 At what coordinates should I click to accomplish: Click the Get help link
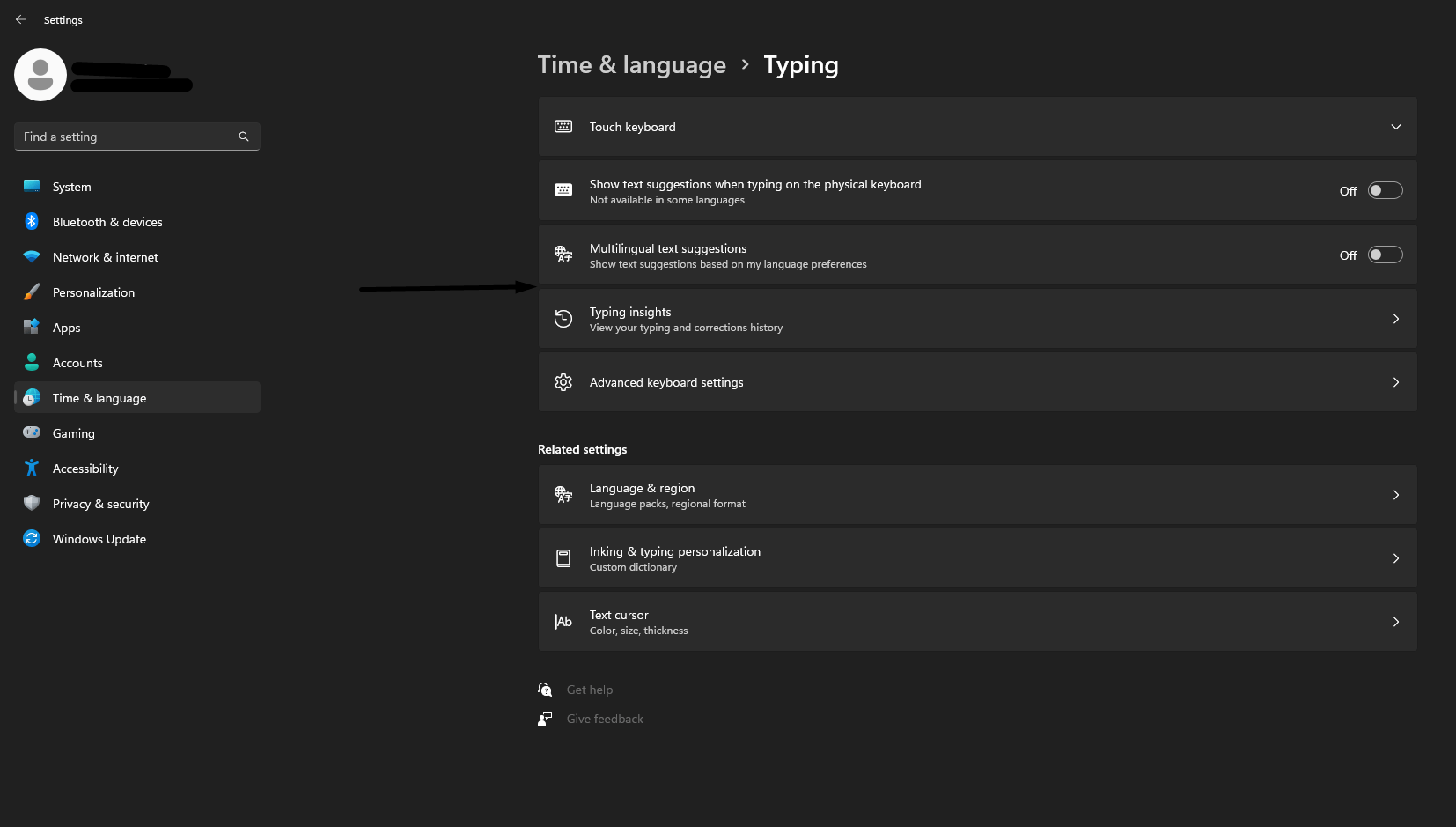589,690
